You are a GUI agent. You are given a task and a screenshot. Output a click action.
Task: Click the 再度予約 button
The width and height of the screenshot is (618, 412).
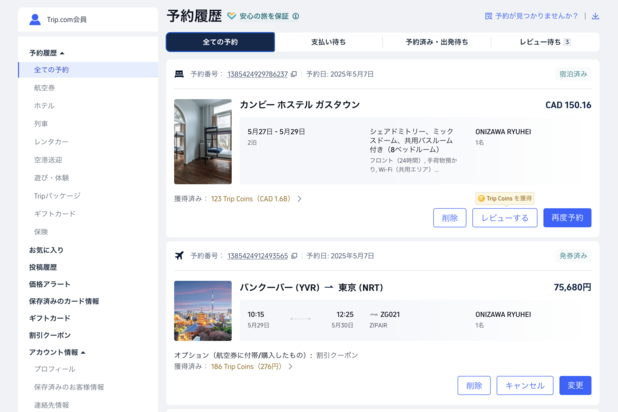[567, 218]
